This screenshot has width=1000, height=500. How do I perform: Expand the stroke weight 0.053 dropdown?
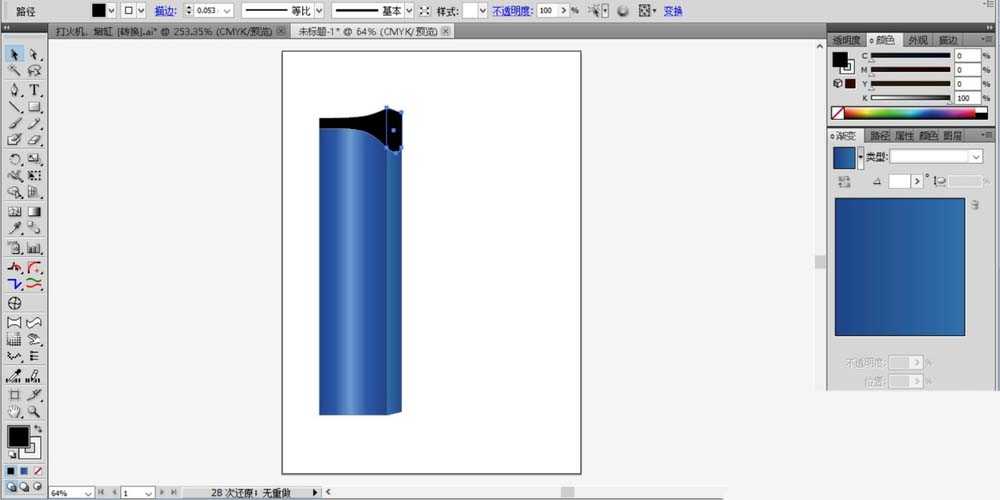point(228,11)
